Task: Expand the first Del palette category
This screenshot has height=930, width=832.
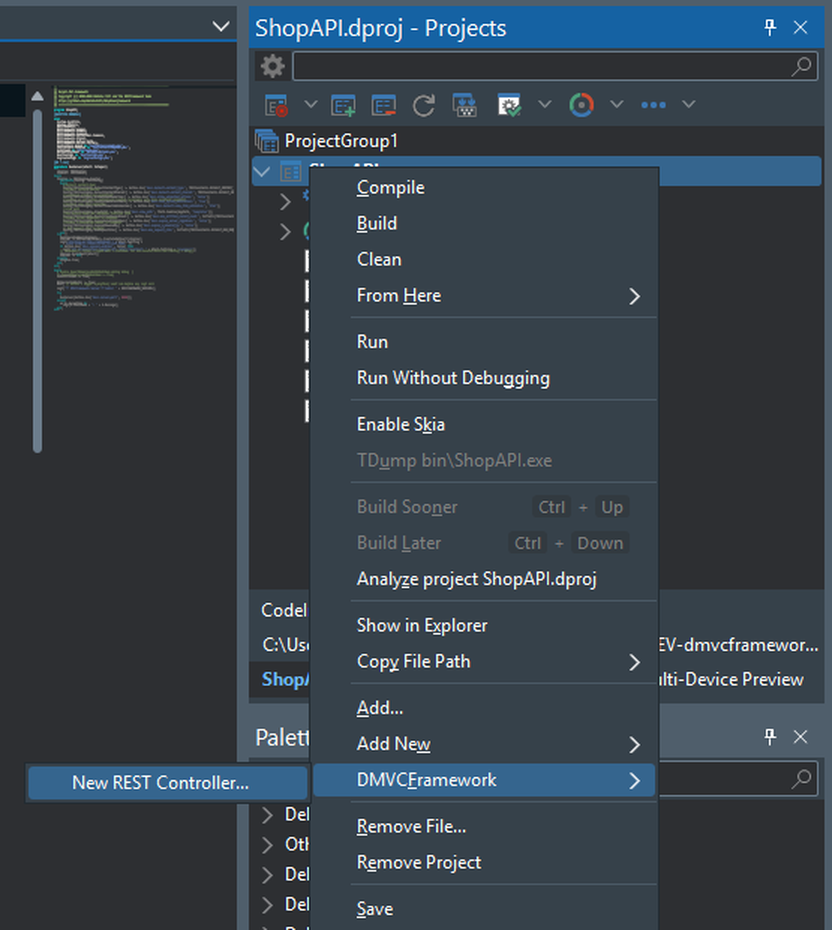Action: coord(267,815)
